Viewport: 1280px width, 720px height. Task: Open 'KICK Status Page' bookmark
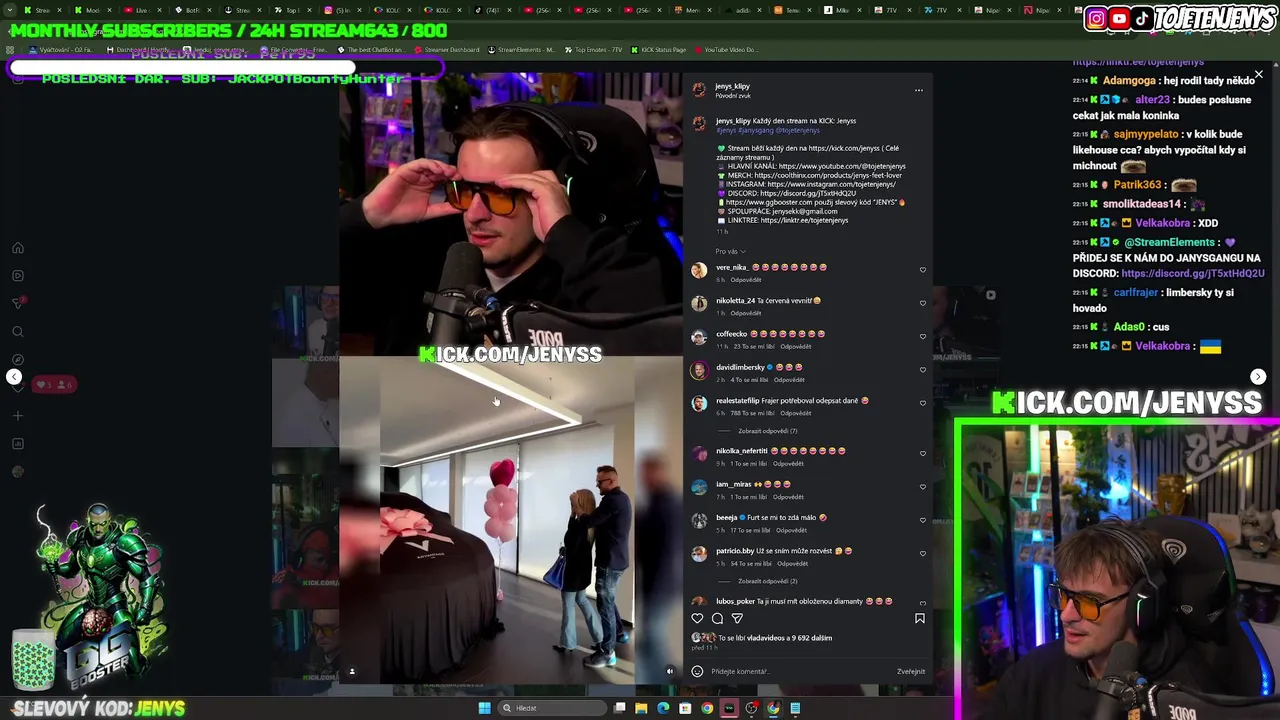pos(658,50)
